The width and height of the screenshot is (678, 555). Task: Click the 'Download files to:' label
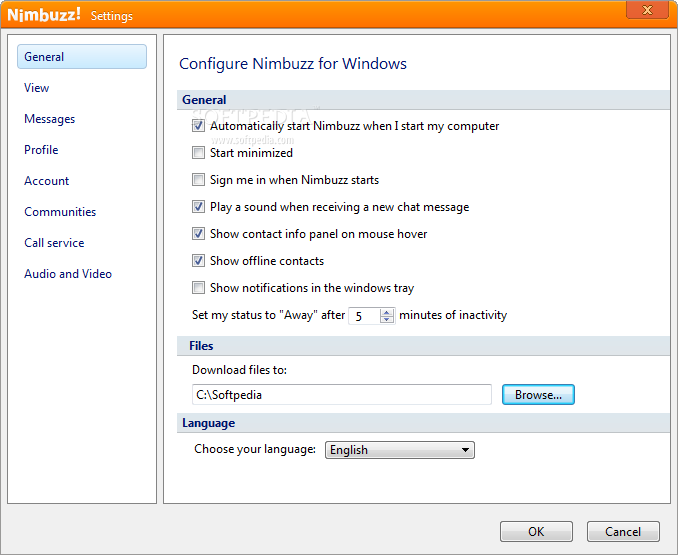(240, 370)
